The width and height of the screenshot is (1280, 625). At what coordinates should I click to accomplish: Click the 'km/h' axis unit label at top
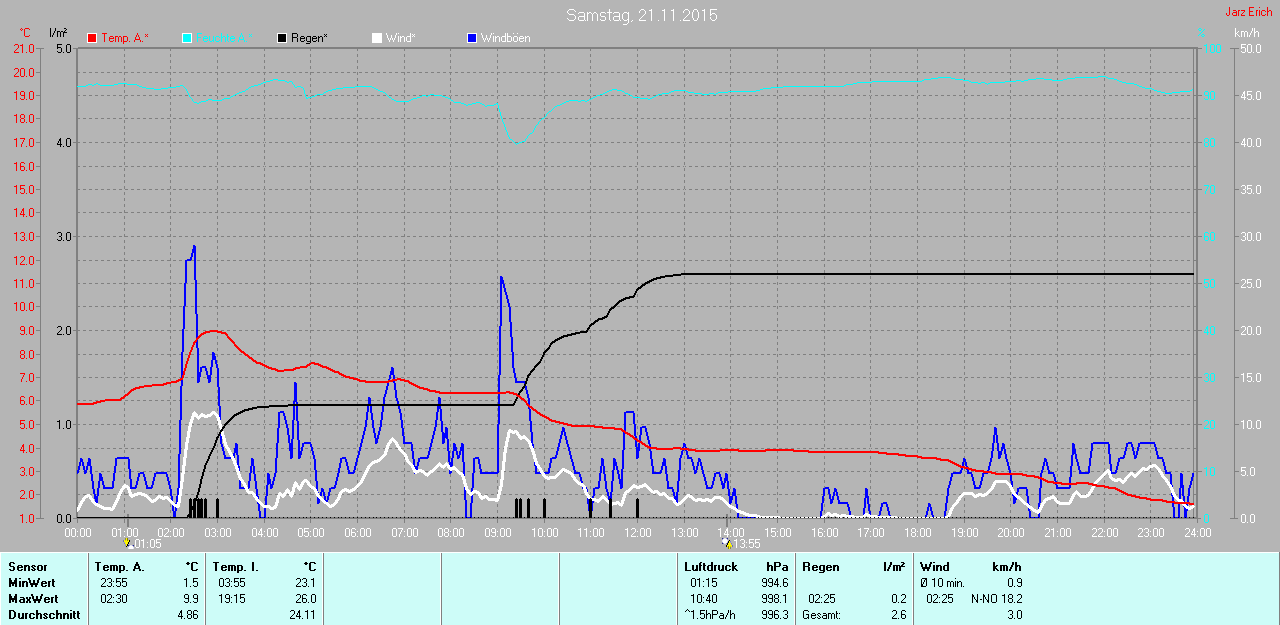(x=1247, y=33)
